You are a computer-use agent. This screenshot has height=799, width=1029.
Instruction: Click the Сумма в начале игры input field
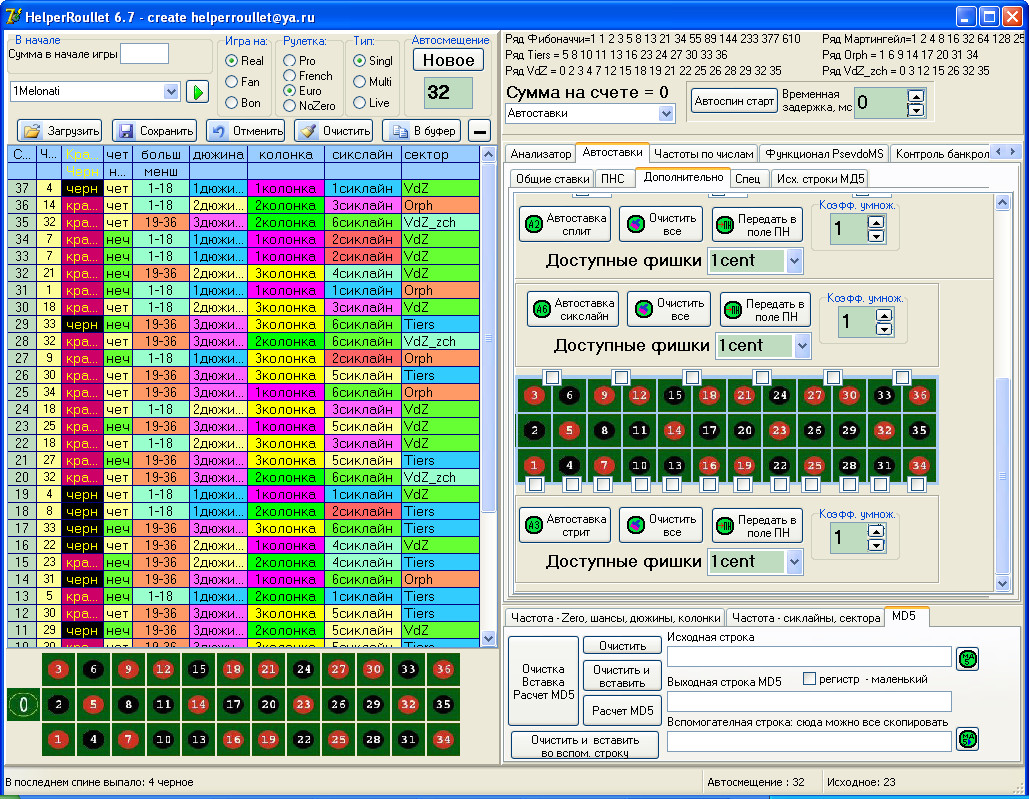coord(144,54)
